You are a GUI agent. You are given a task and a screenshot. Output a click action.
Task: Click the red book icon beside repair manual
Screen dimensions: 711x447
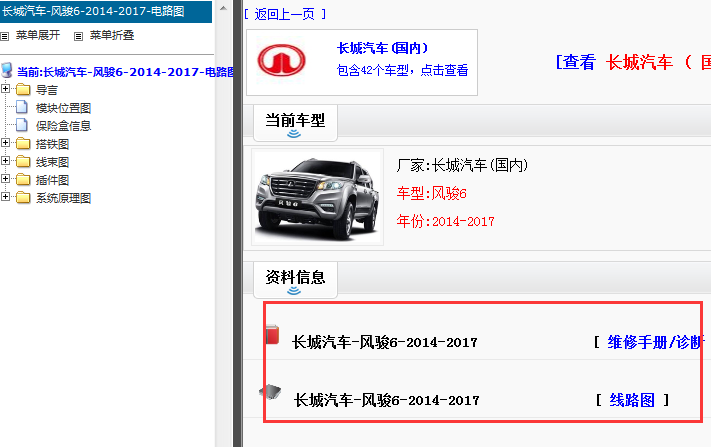coord(273,336)
